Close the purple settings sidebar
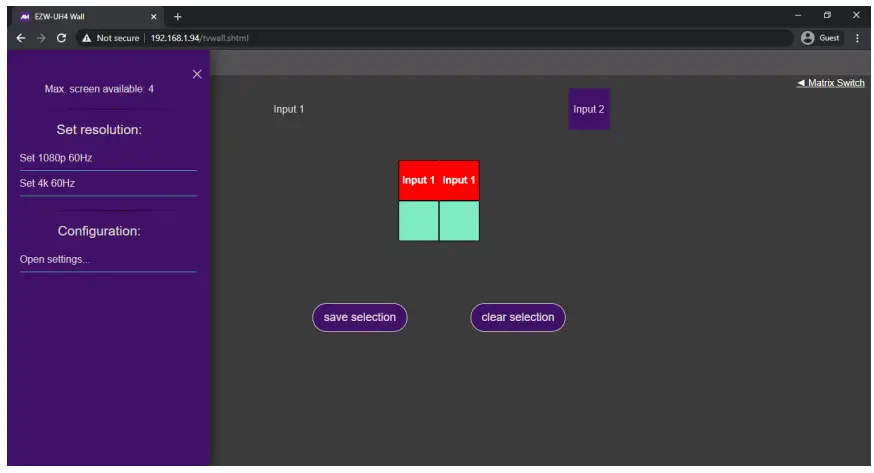This screenshot has height=473, width=874. tap(197, 74)
